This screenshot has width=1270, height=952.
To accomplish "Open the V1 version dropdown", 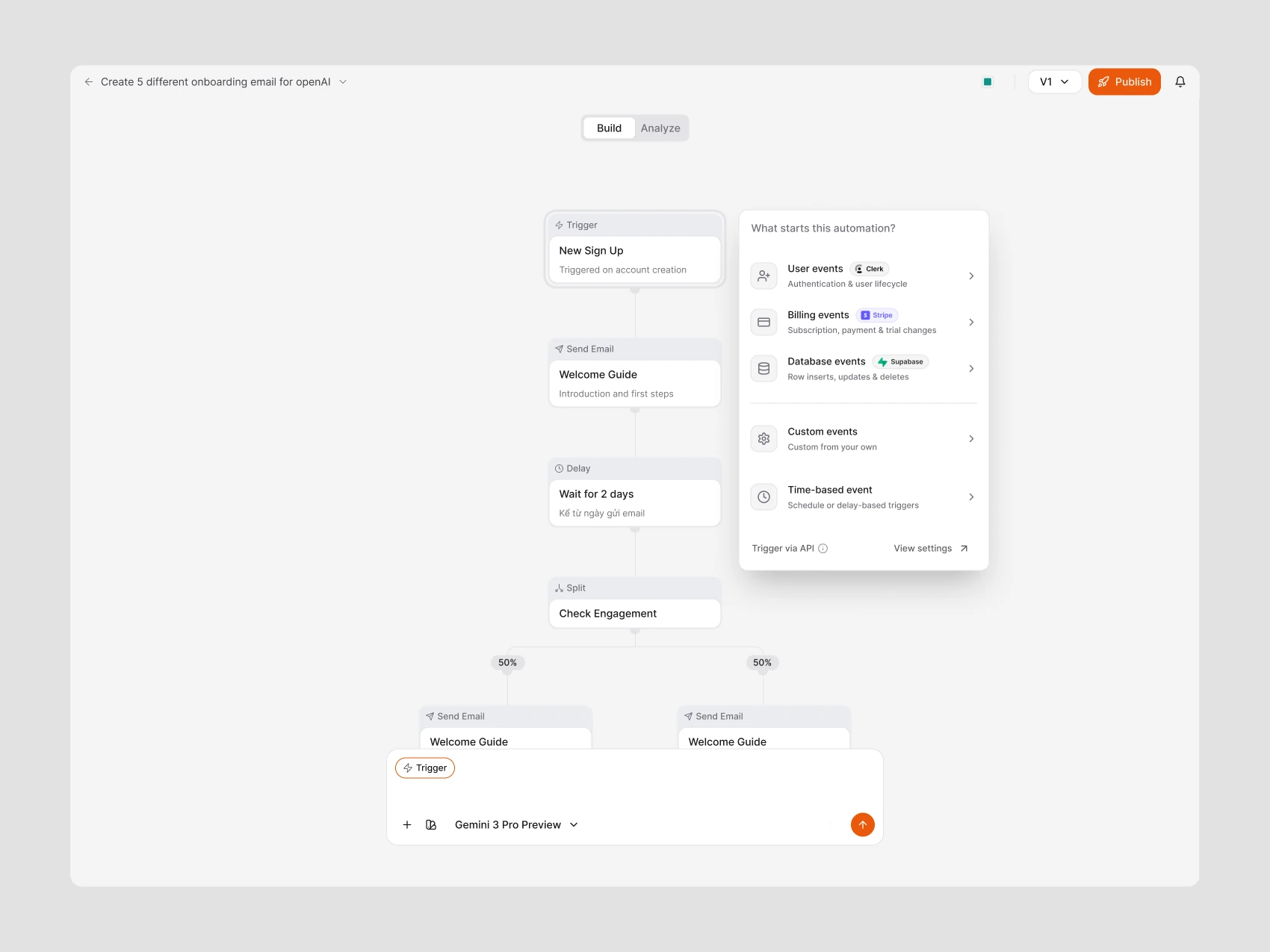I will click(1054, 82).
